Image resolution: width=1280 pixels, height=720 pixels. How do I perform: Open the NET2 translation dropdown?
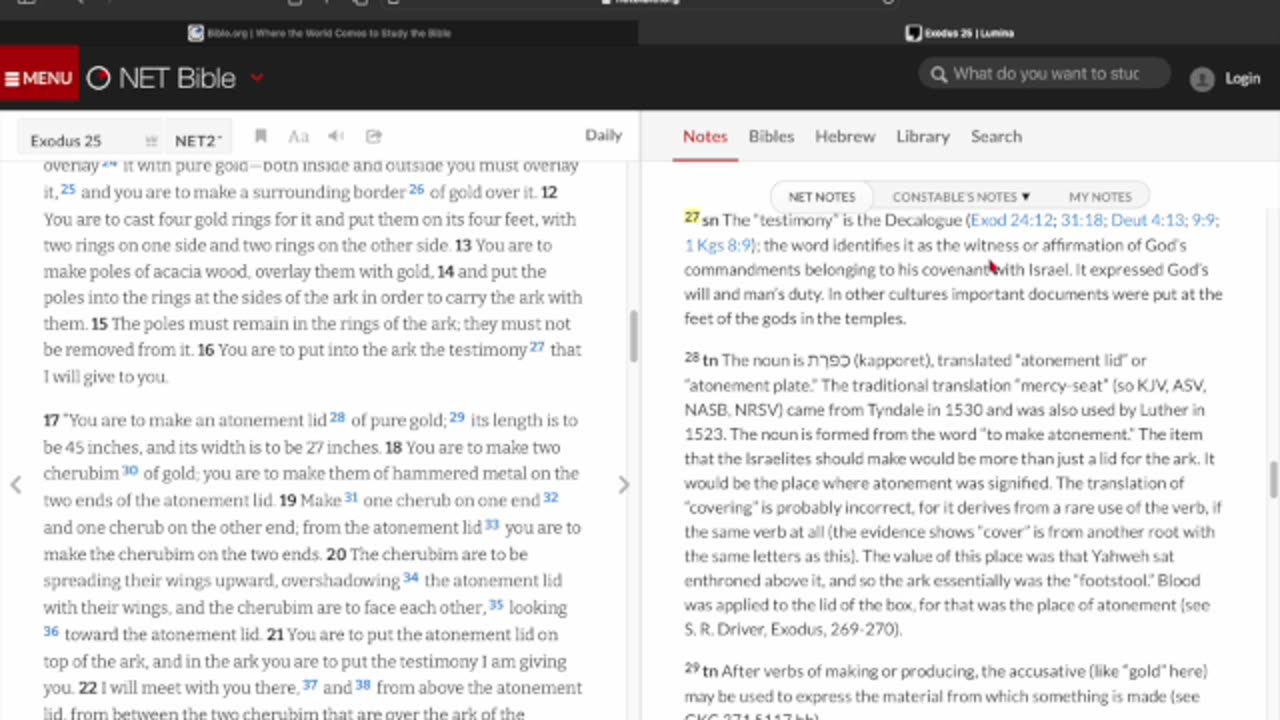(198, 140)
